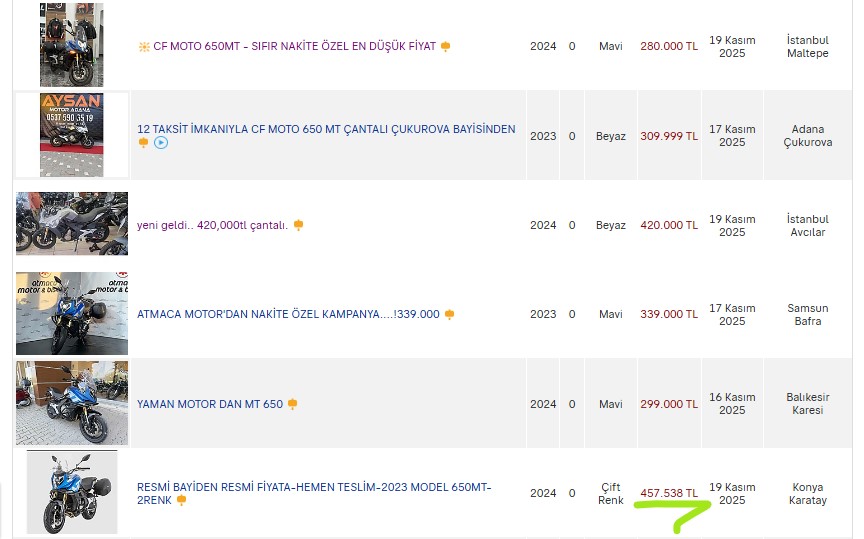Click the orange badge after CF MOTO 650MT title
Screen dimensions: 864x539
pos(445,47)
